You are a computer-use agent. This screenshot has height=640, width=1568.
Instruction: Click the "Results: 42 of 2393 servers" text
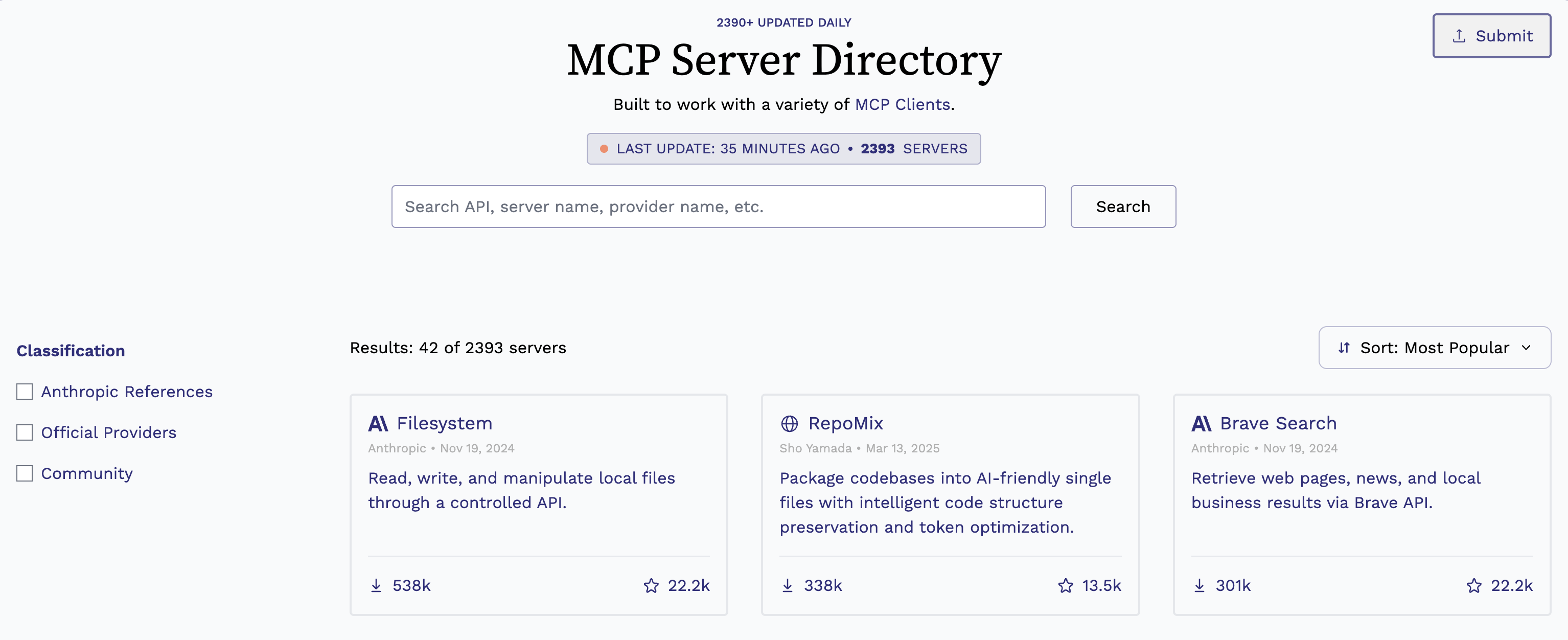click(458, 348)
